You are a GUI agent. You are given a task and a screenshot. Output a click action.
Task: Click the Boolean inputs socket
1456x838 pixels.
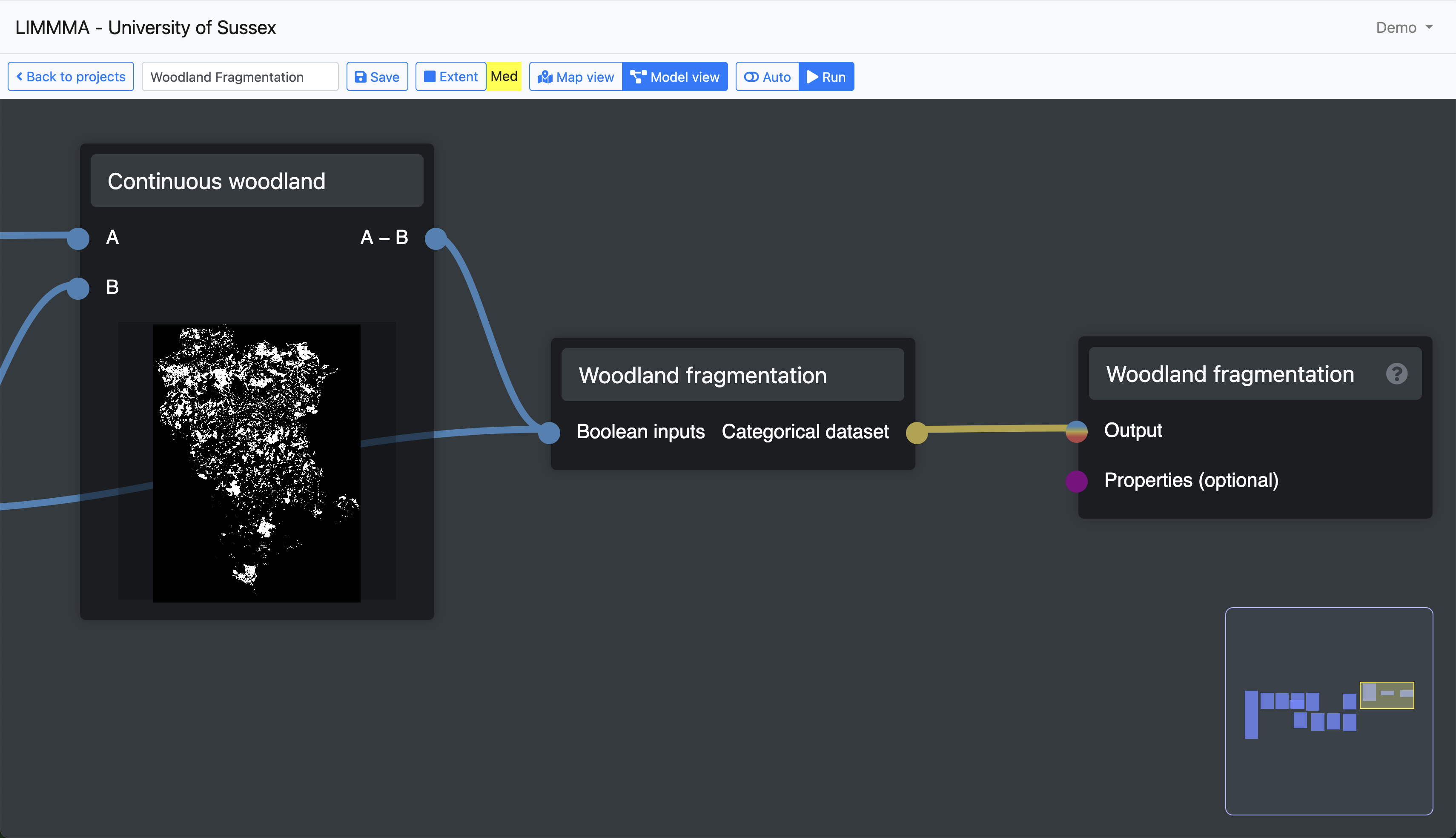pyautogui.click(x=549, y=432)
